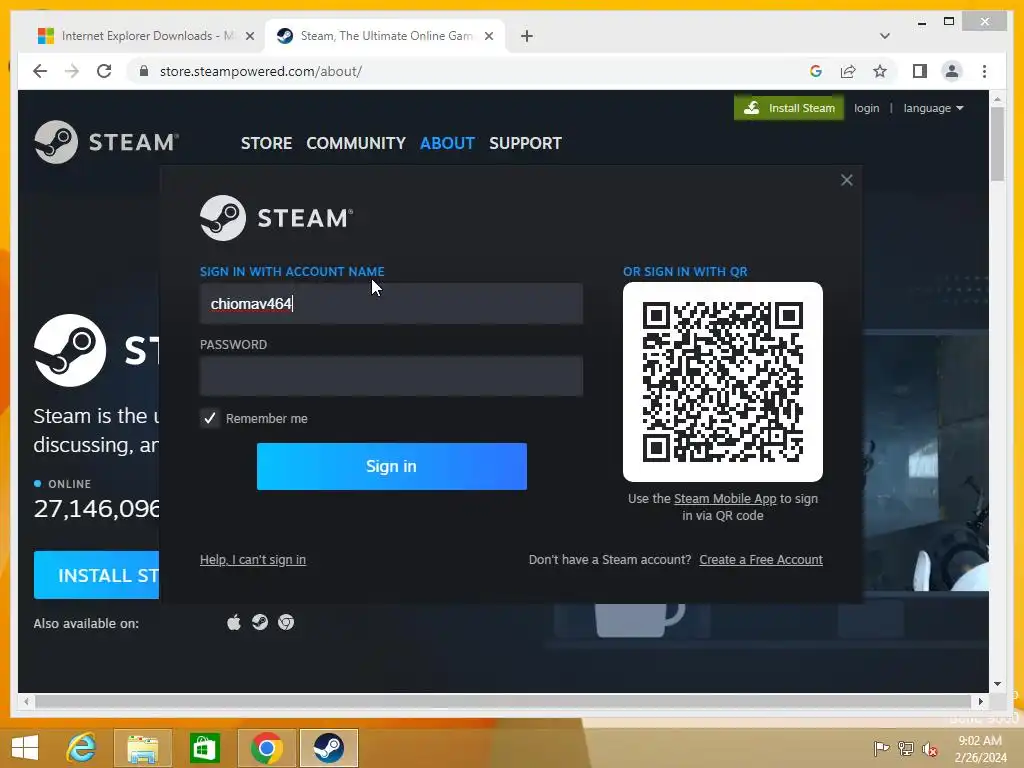Image resolution: width=1024 pixels, height=768 pixels.
Task: Open the STORE menu
Action: coord(266,143)
